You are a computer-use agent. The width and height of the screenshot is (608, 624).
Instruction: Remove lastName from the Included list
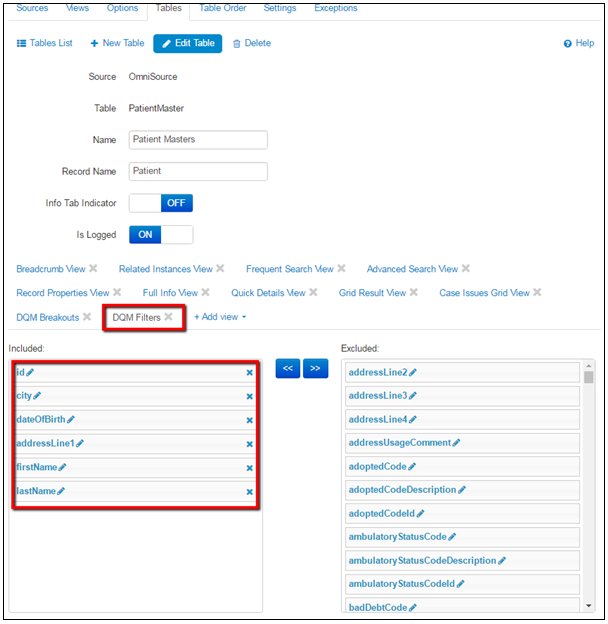pos(249,492)
